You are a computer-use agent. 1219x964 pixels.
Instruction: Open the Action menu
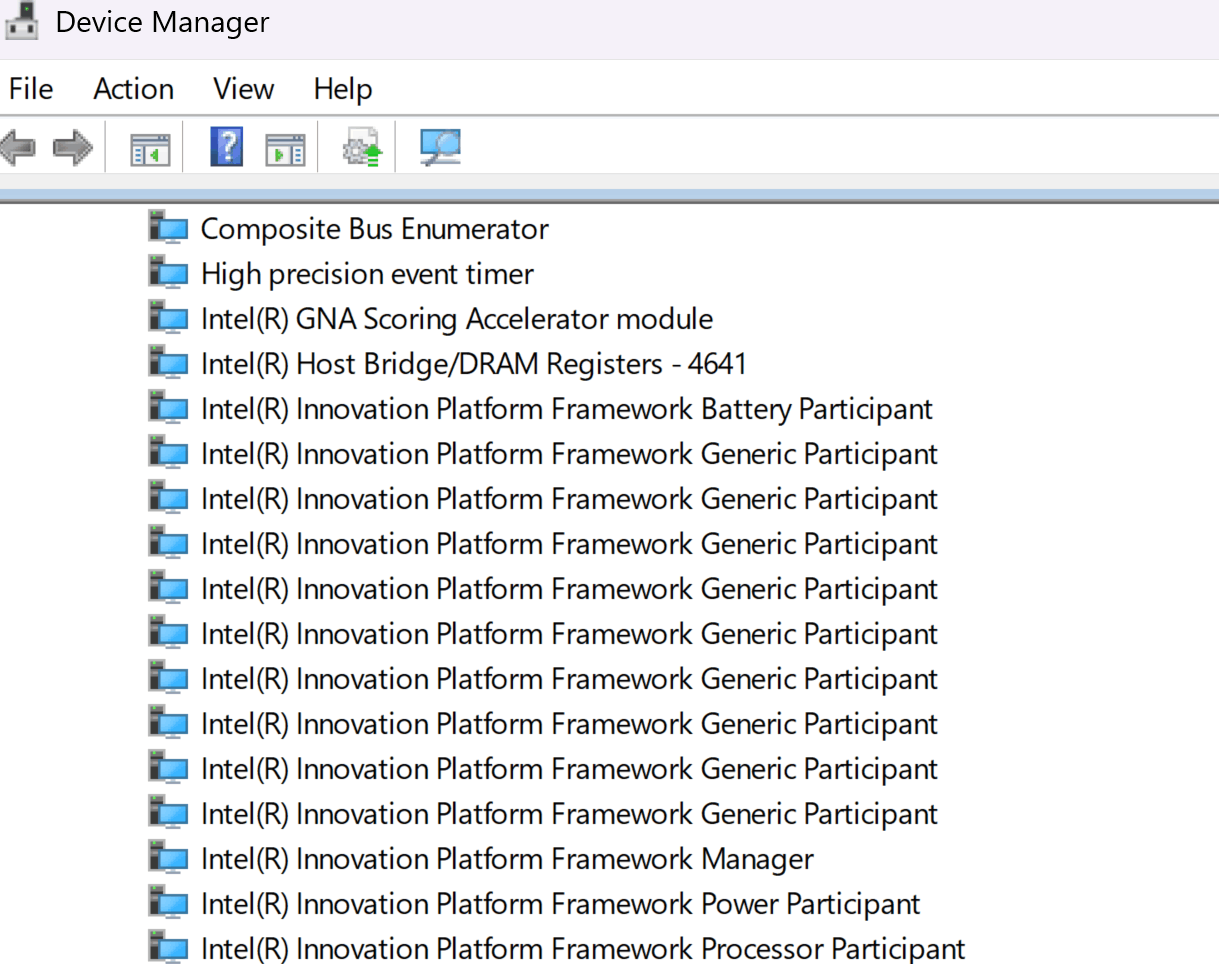click(133, 89)
